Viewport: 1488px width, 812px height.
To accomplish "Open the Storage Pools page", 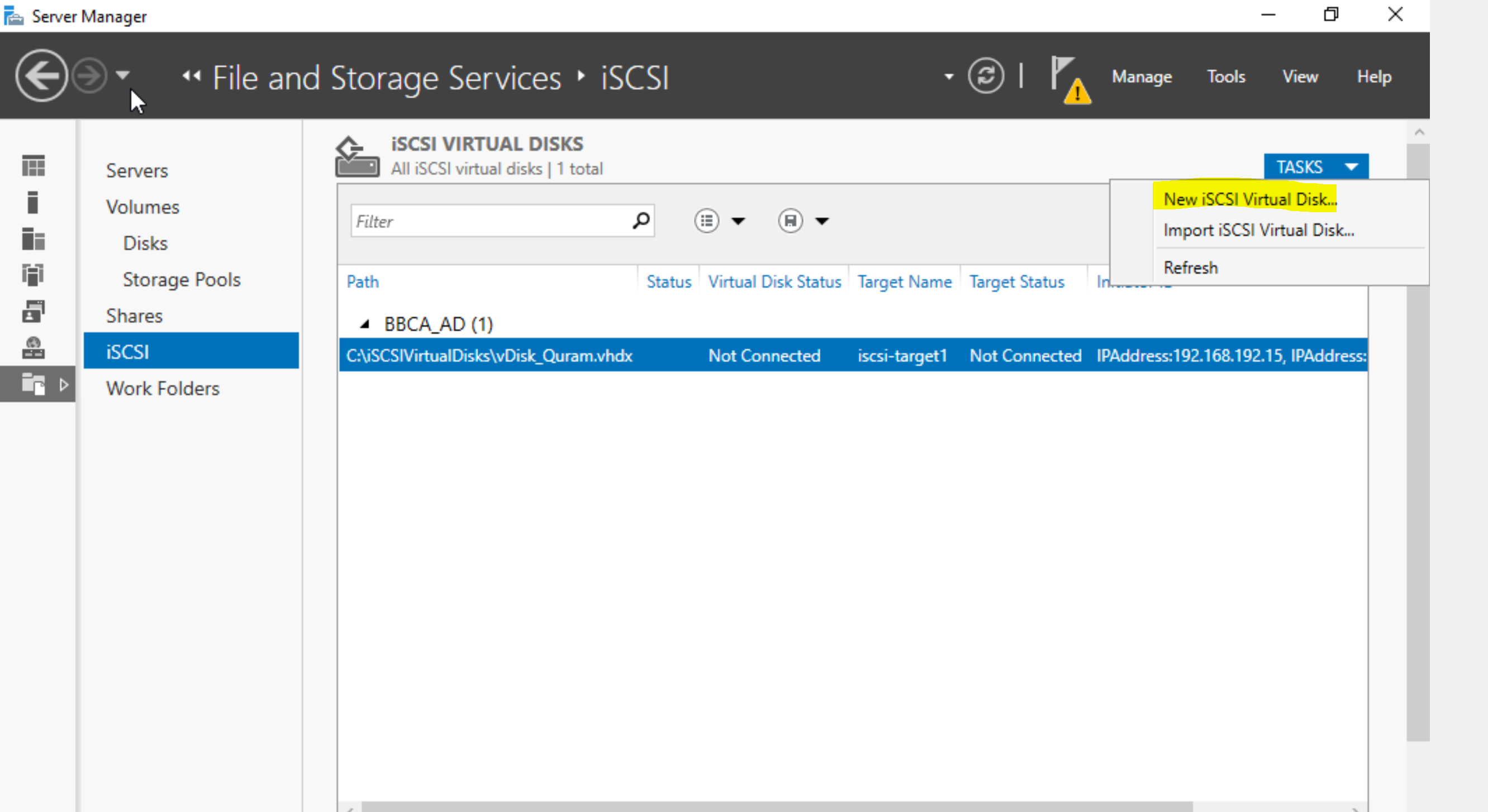I will click(x=182, y=280).
